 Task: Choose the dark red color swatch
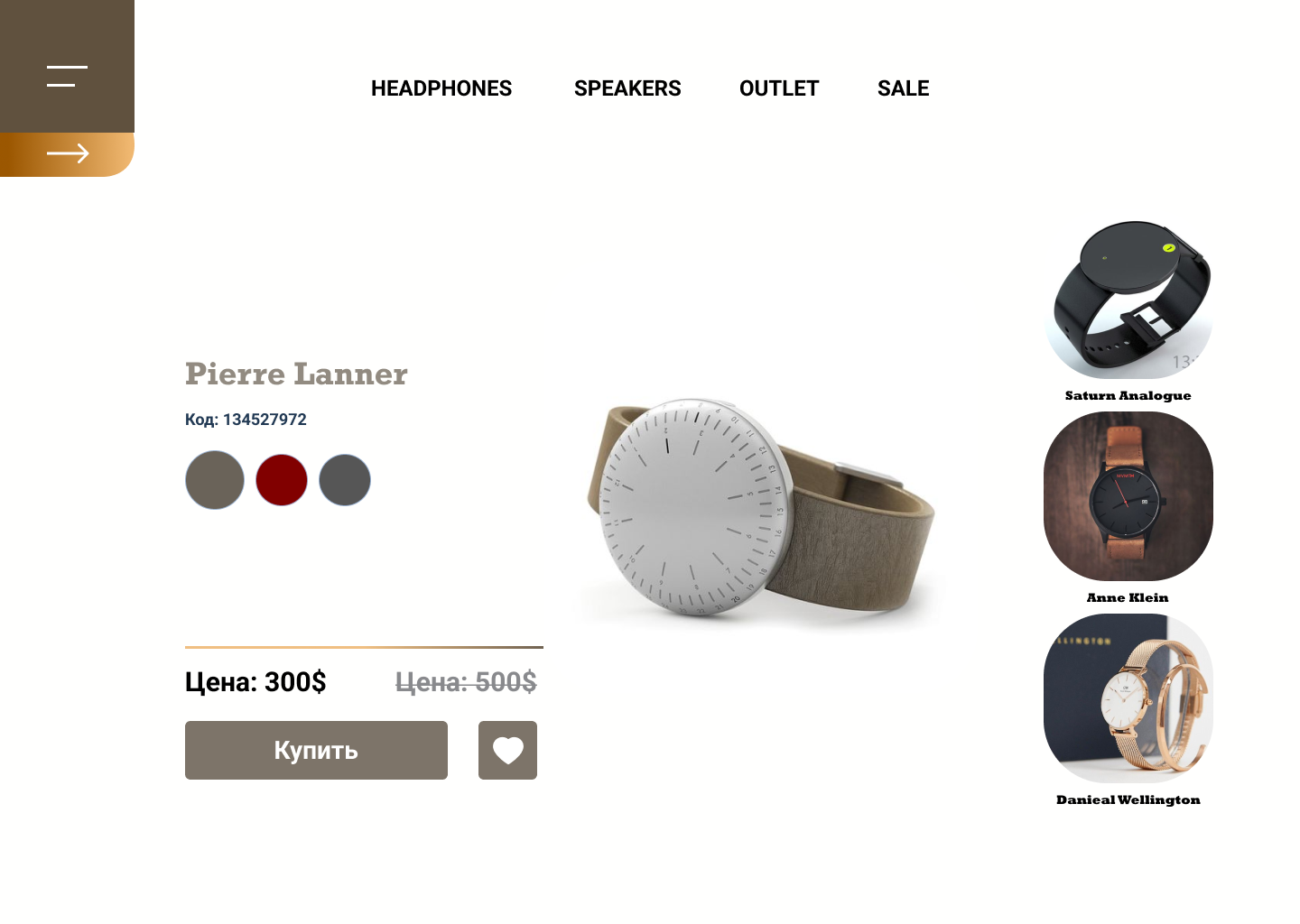pyautogui.click(x=282, y=480)
